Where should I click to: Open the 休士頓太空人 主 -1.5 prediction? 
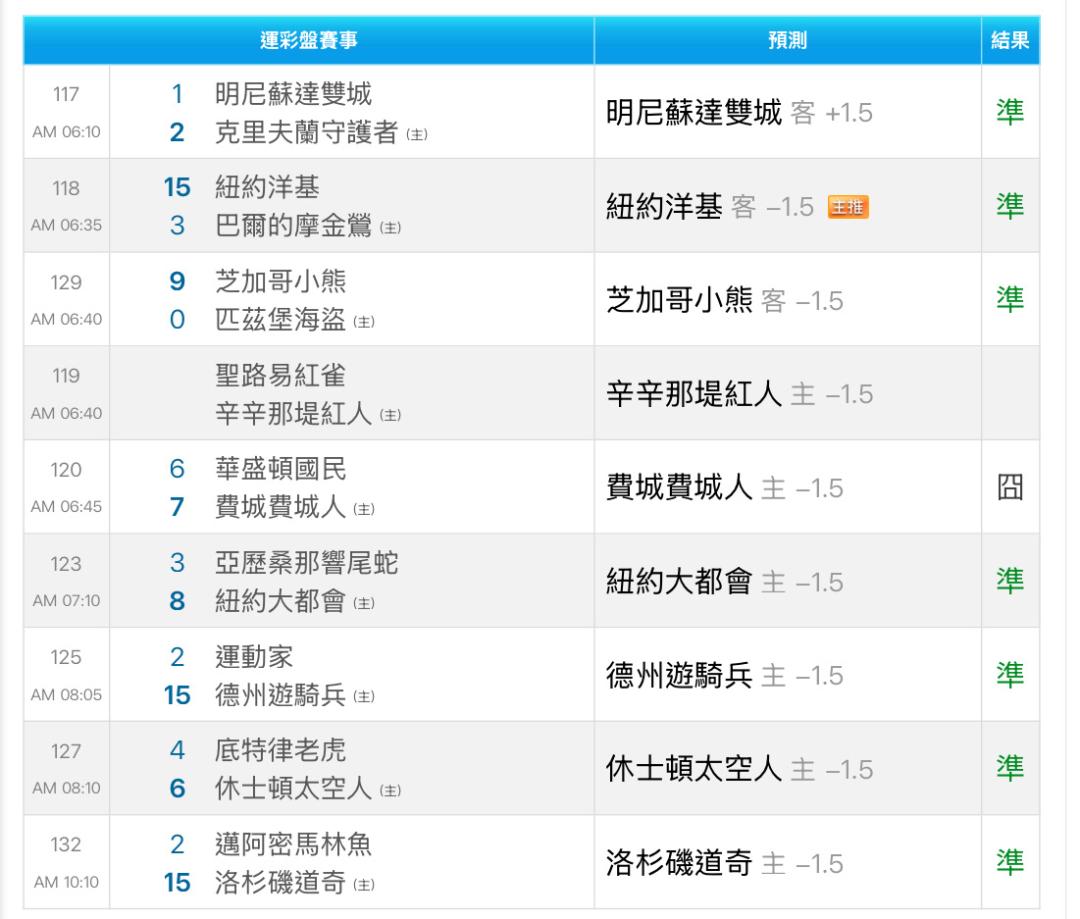(x=739, y=769)
